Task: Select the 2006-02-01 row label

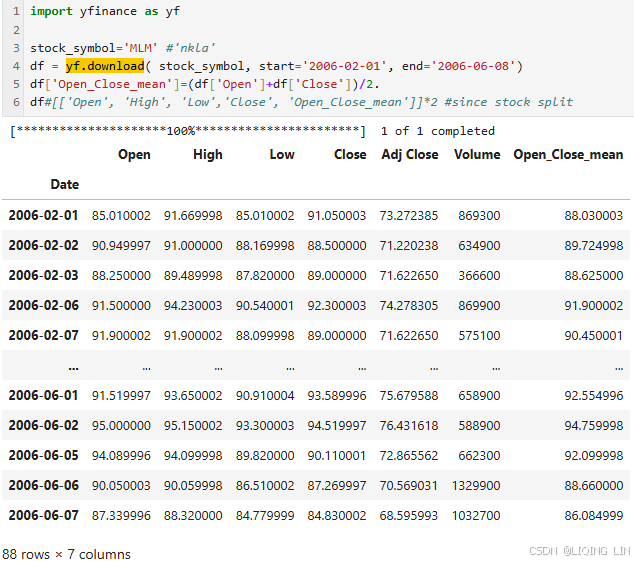Action: coord(43,215)
